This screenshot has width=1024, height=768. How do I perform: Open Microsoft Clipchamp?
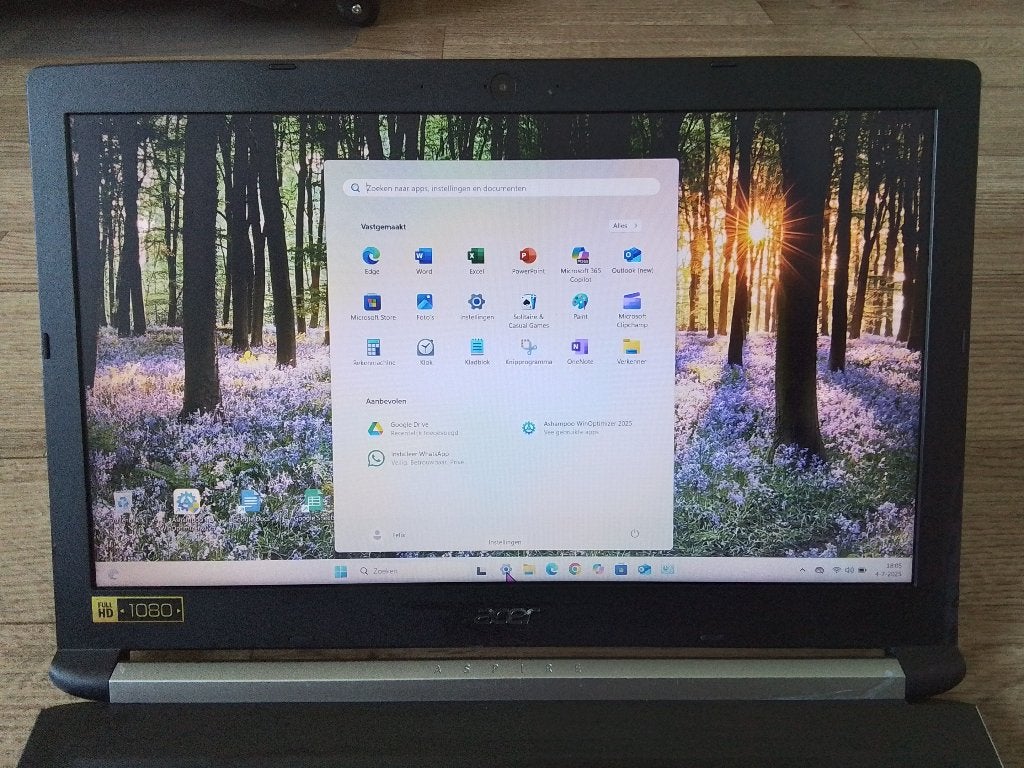pos(632,310)
